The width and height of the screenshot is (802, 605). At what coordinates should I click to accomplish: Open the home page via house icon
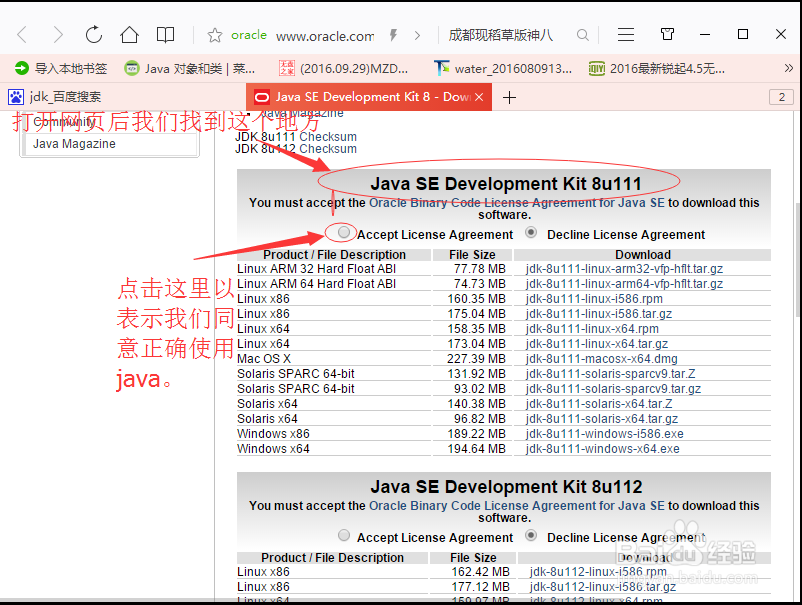pos(129,35)
